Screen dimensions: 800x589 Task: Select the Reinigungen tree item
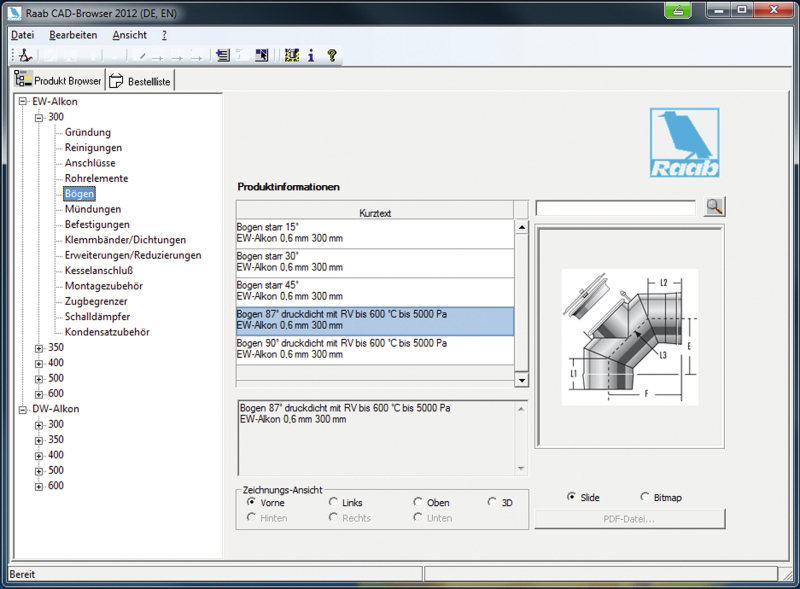[x=93, y=148]
